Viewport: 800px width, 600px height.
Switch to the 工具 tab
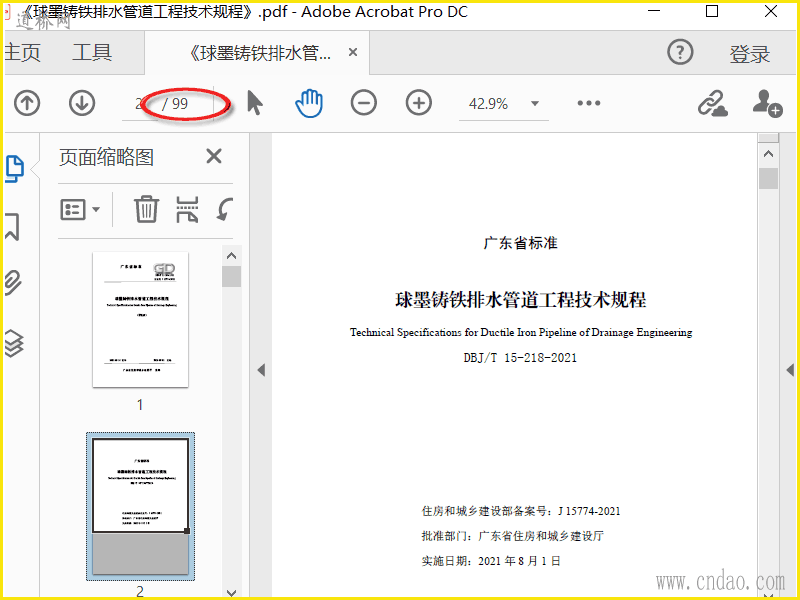click(x=92, y=53)
